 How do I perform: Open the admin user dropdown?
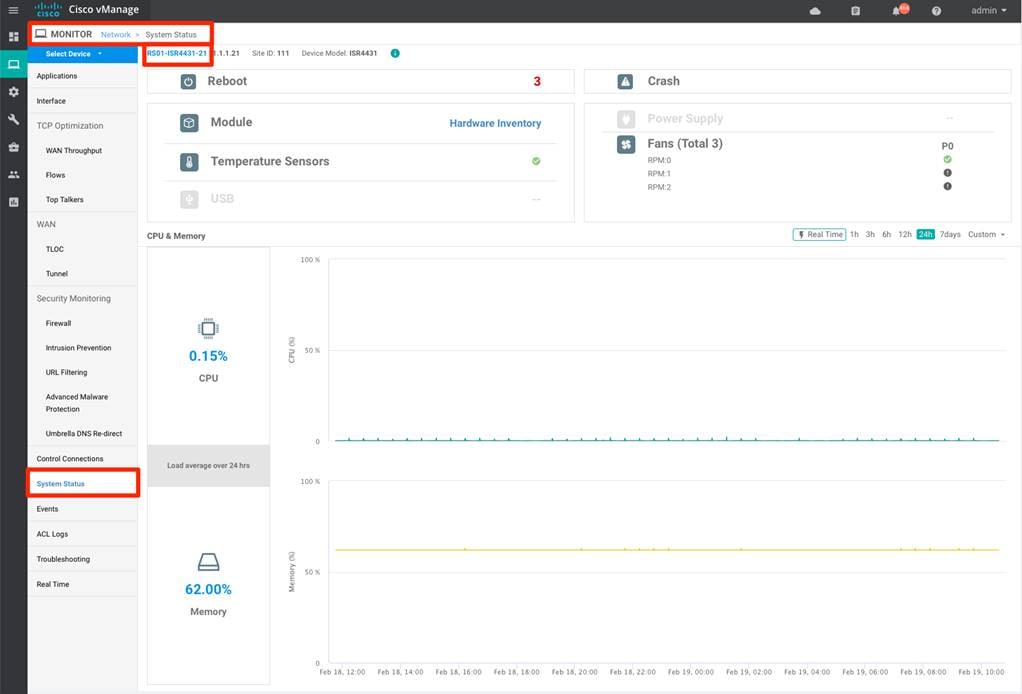988,11
